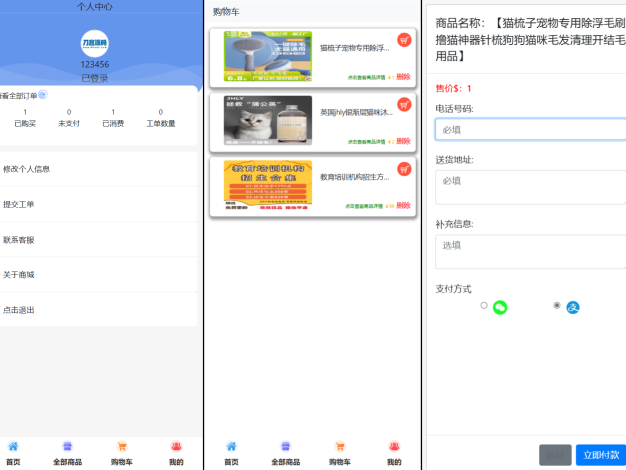This screenshot has height=470, width=626.
Task: Click 已登录 status text
Action: coord(95,78)
